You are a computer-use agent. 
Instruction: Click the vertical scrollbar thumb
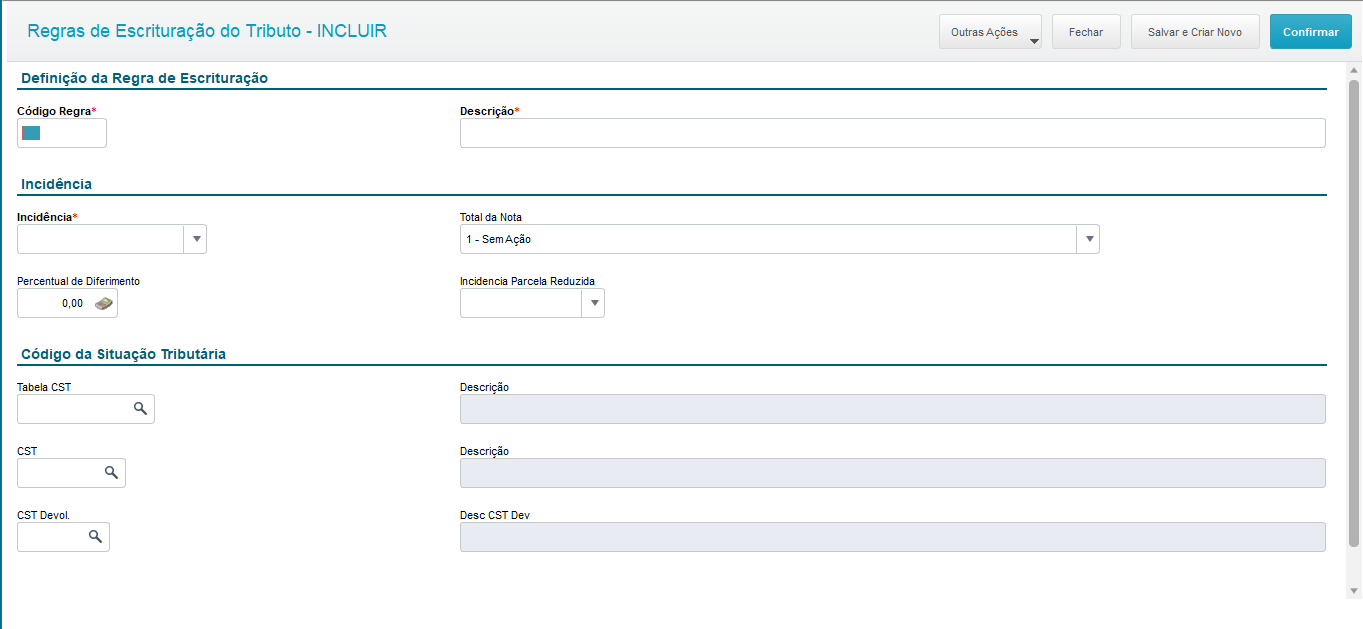coord(1354,312)
